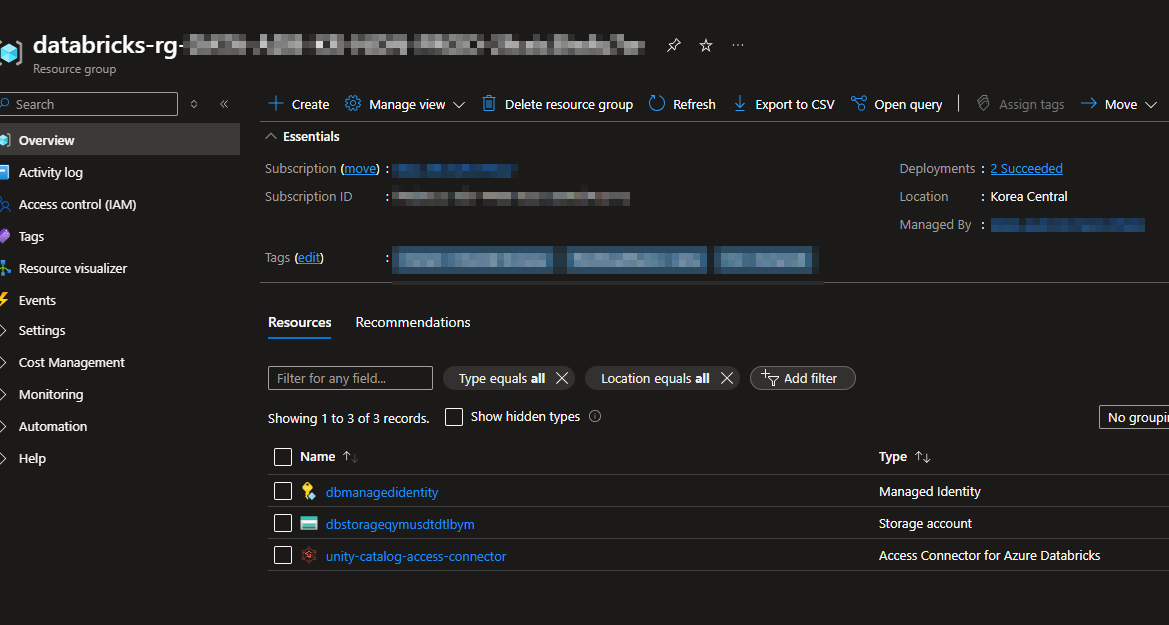The width and height of the screenshot is (1169, 625).
Task: Switch to the Resources tab
Action: (x=300, y=322)
